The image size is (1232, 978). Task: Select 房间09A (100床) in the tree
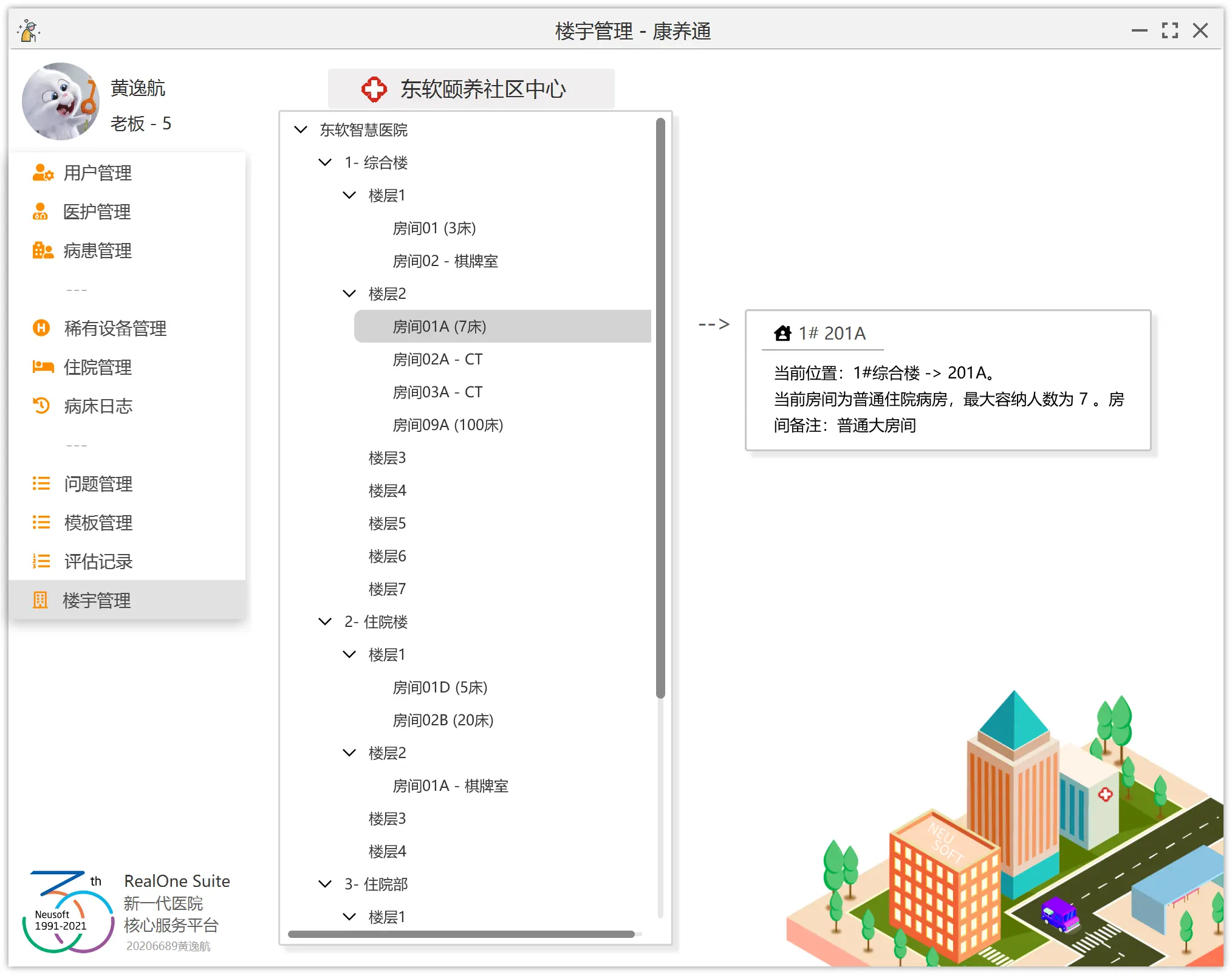click(448, 425)
